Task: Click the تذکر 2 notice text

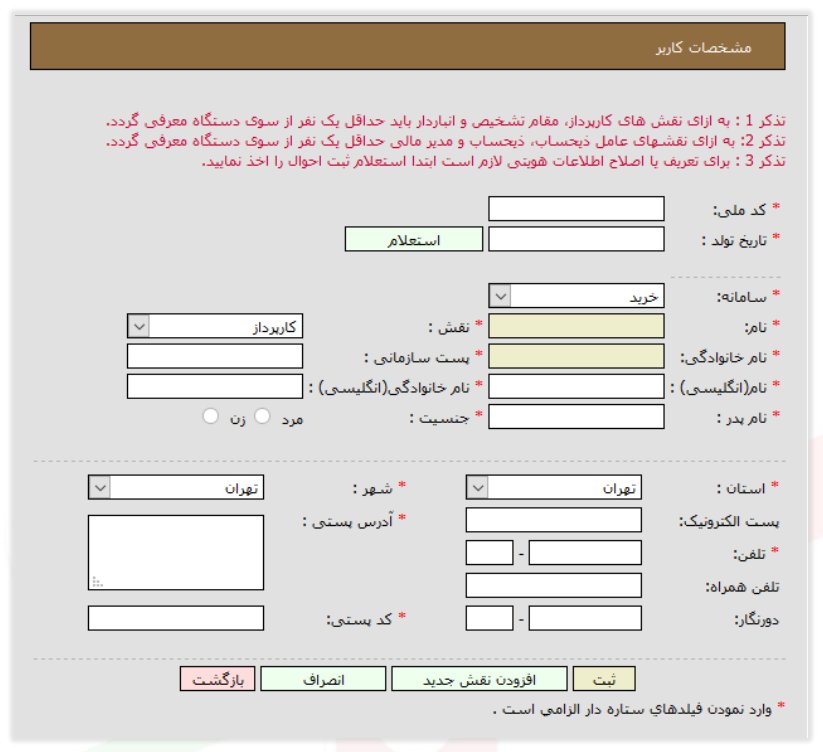Action: click(x=446, y=141)
